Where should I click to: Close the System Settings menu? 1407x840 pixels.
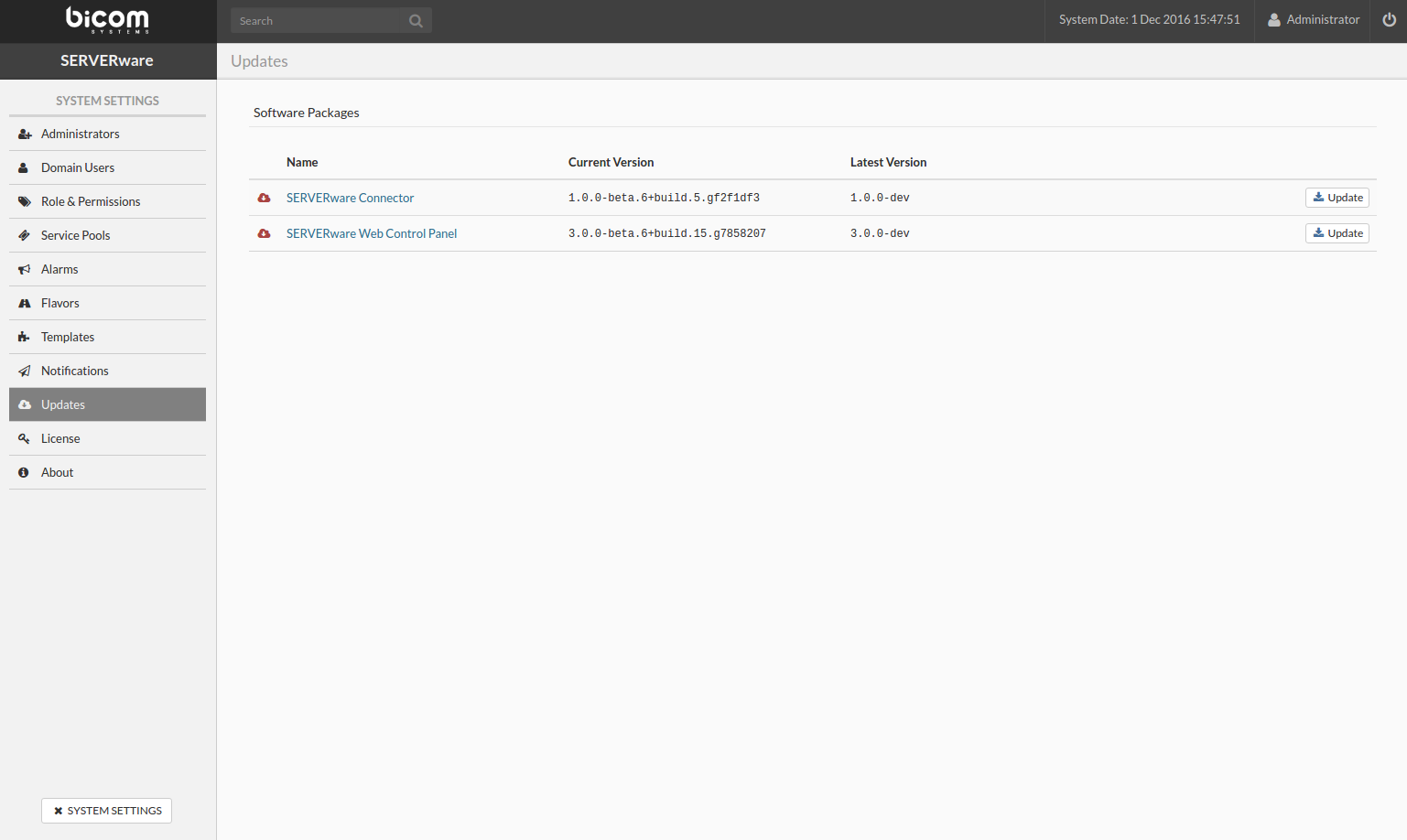point(106,811)
